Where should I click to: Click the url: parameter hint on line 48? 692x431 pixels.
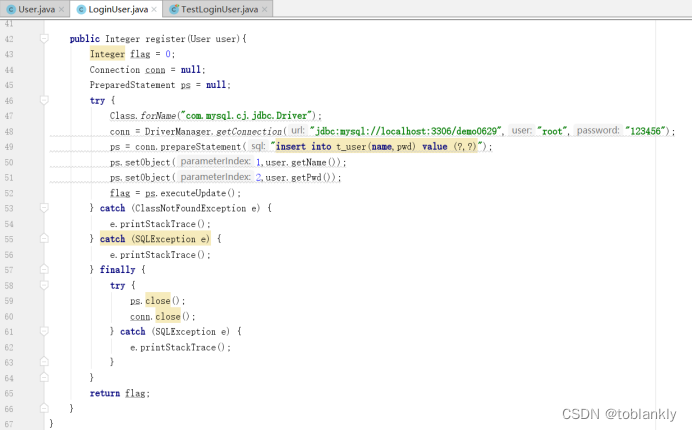tap(297, 131)
